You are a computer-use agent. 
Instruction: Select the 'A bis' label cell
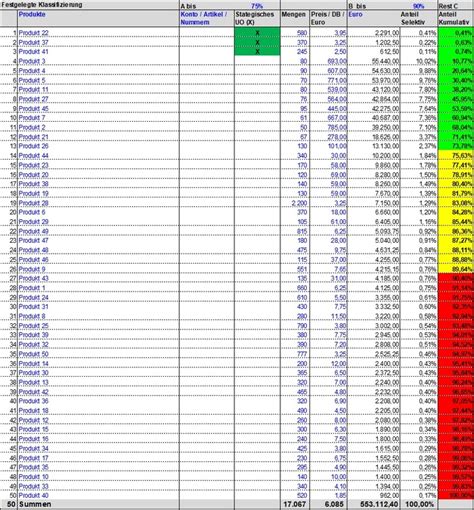point(188,6)
